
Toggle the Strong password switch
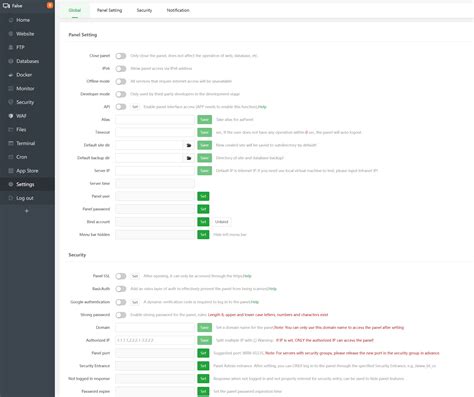click(x=121, y=315)
